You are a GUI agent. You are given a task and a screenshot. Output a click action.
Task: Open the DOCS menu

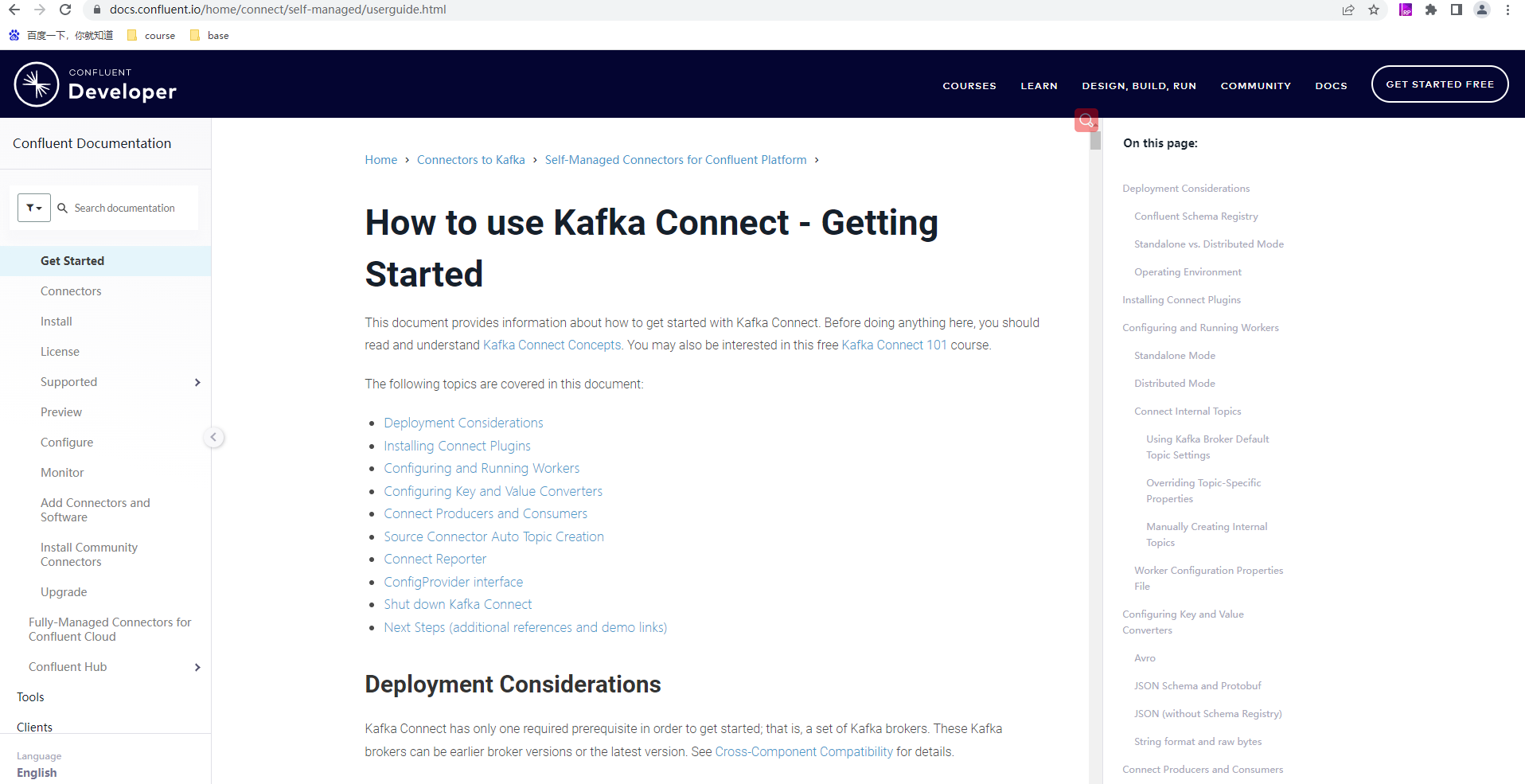[x=1331, y=85]
